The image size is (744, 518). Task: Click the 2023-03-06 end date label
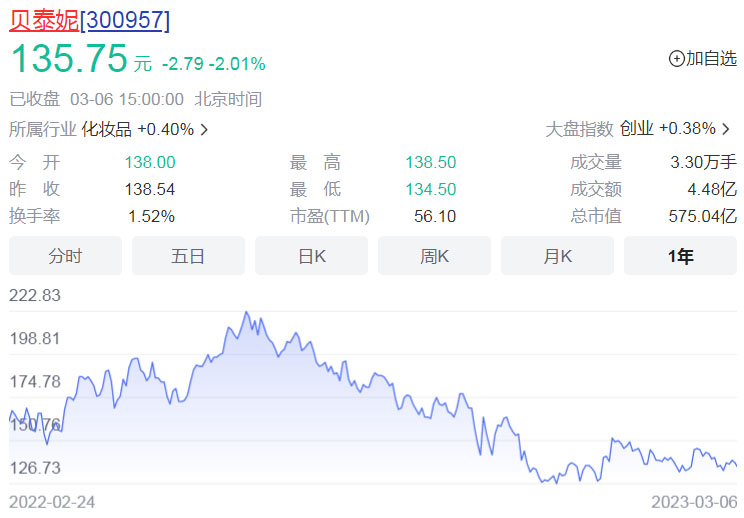tap(694, 501)
